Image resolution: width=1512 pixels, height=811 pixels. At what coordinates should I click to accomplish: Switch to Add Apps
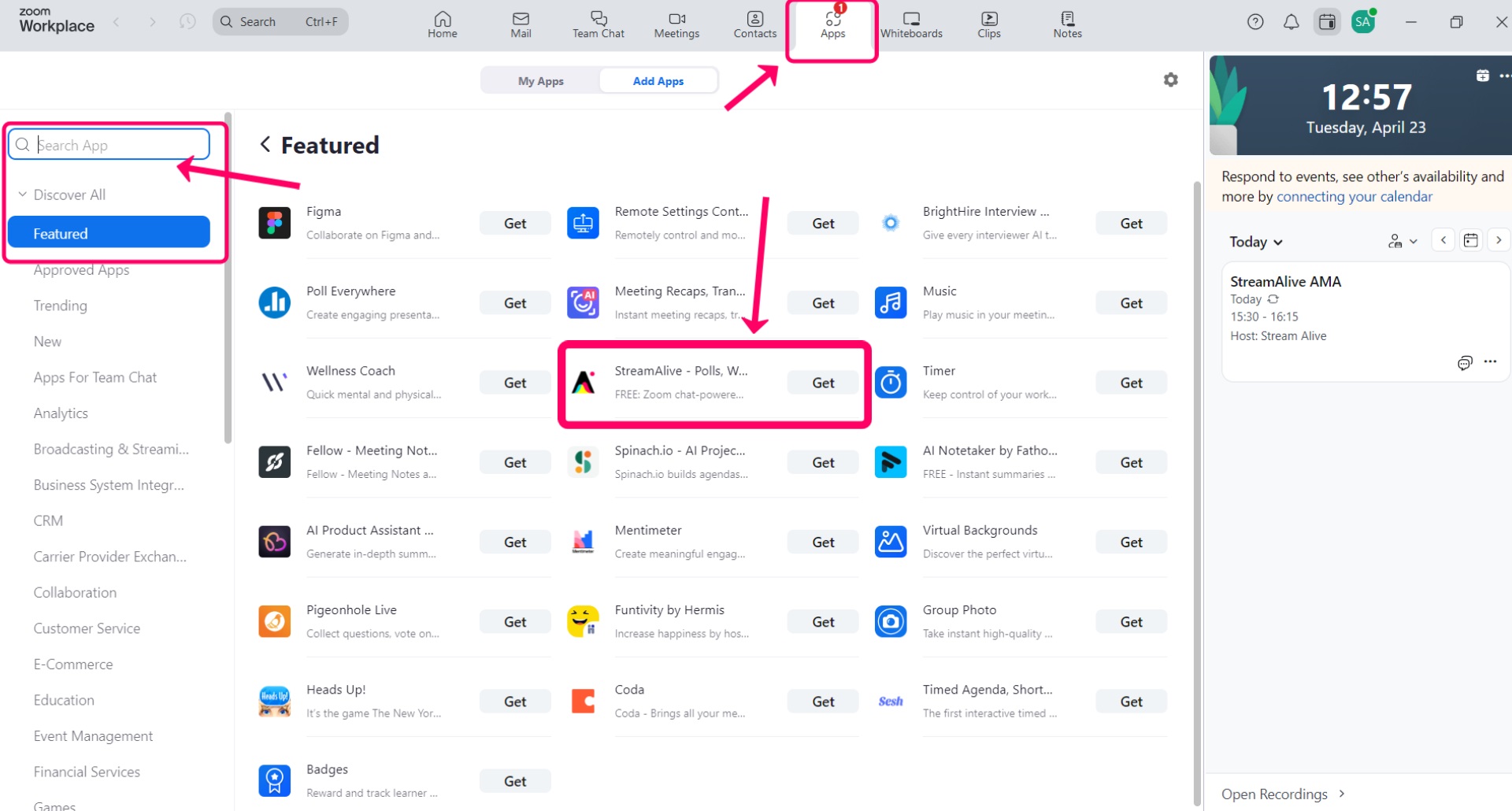tap(658, 81)
